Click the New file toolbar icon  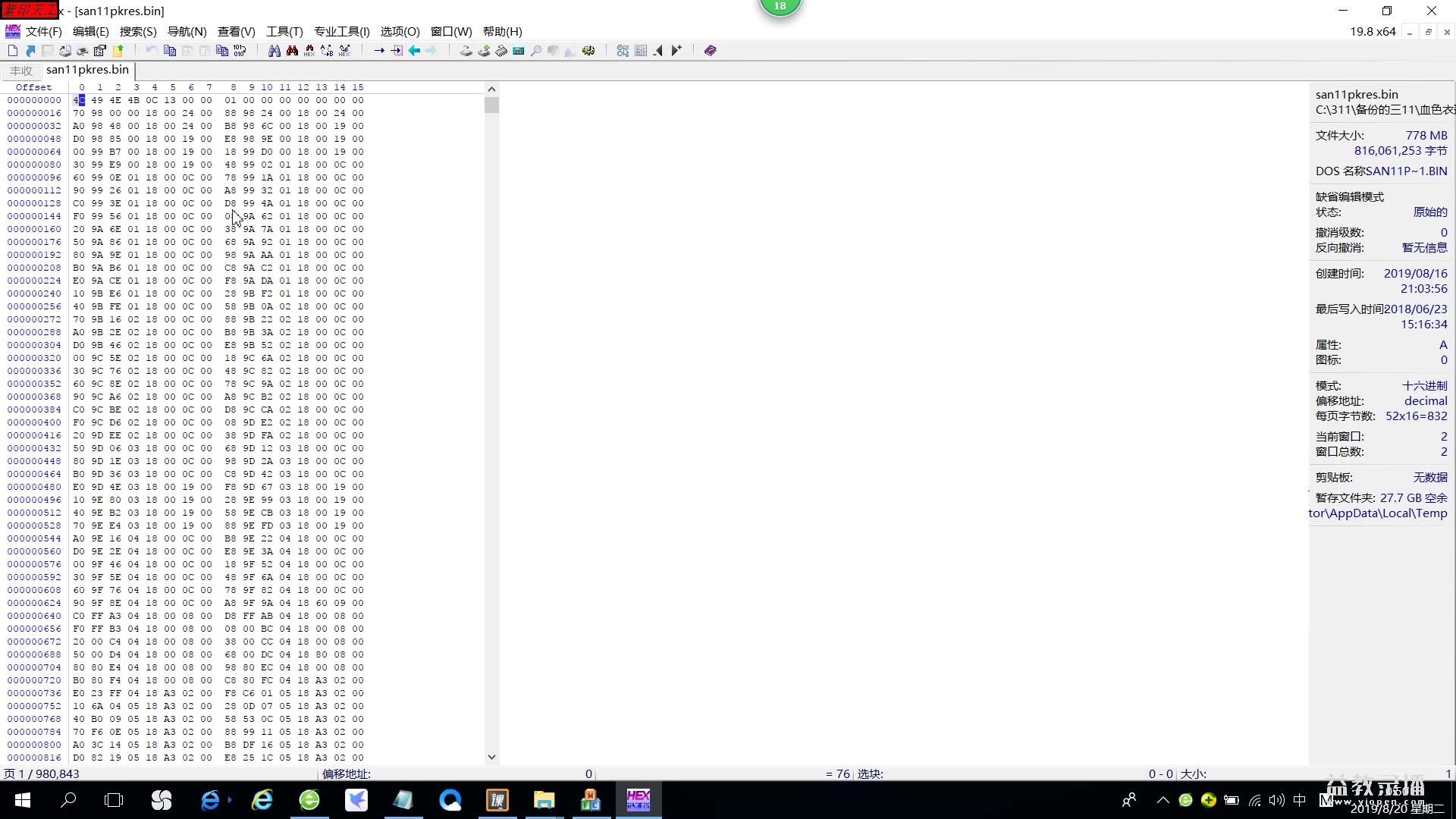(x=13, y=51)
